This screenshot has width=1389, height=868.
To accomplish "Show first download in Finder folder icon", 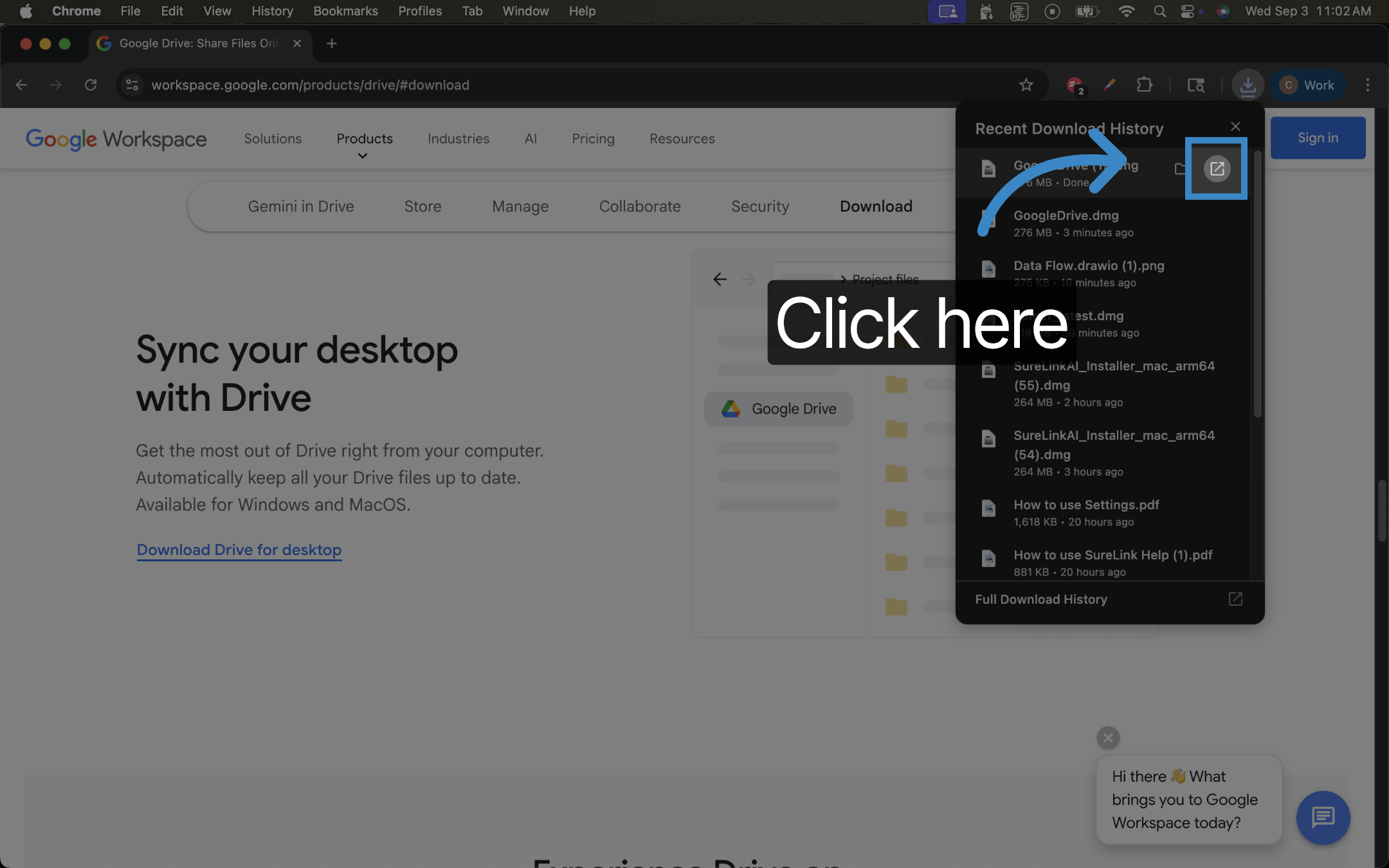I will click(1181, 168).
